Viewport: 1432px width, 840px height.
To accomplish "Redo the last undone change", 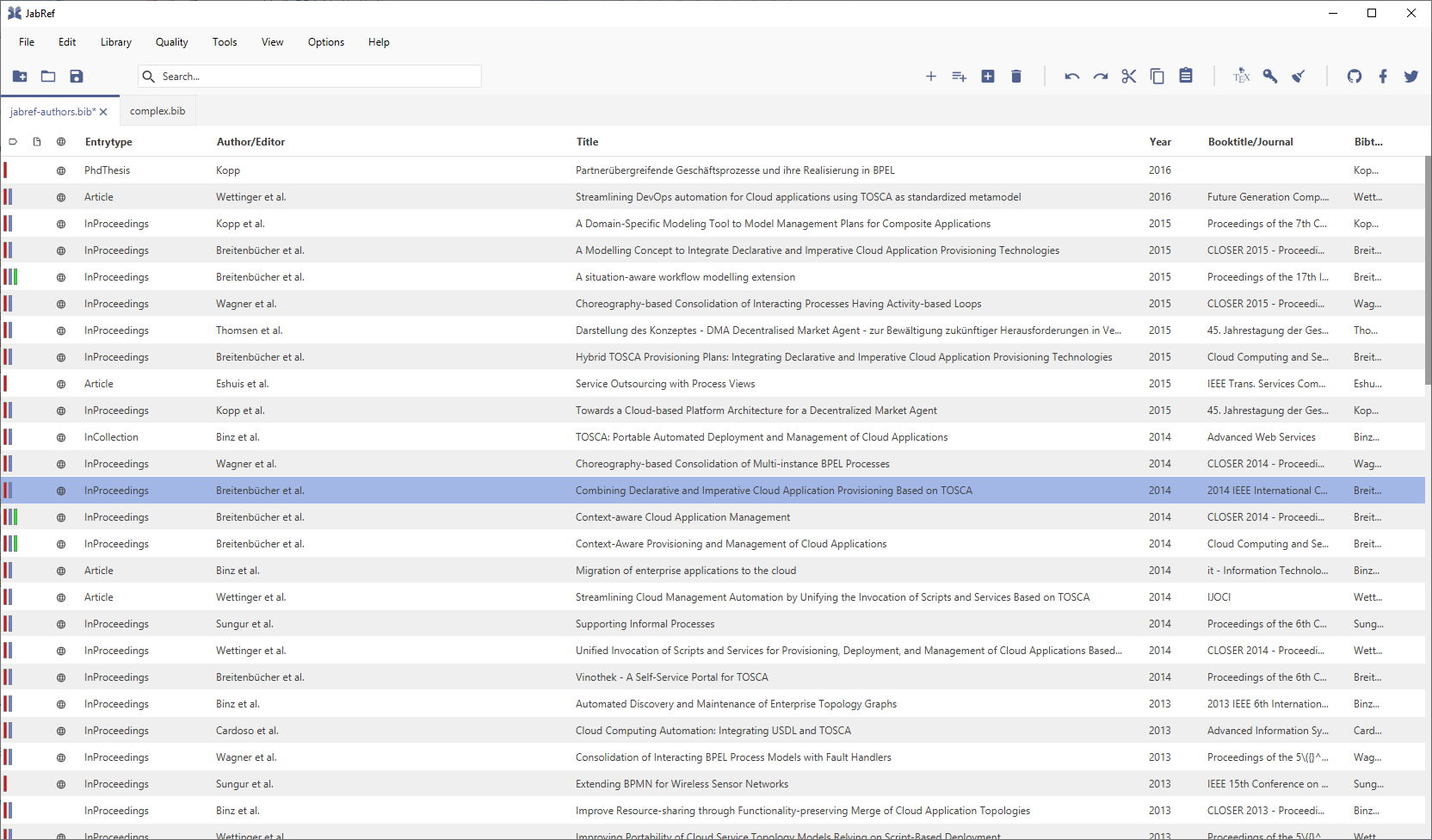I will 1101,77.
